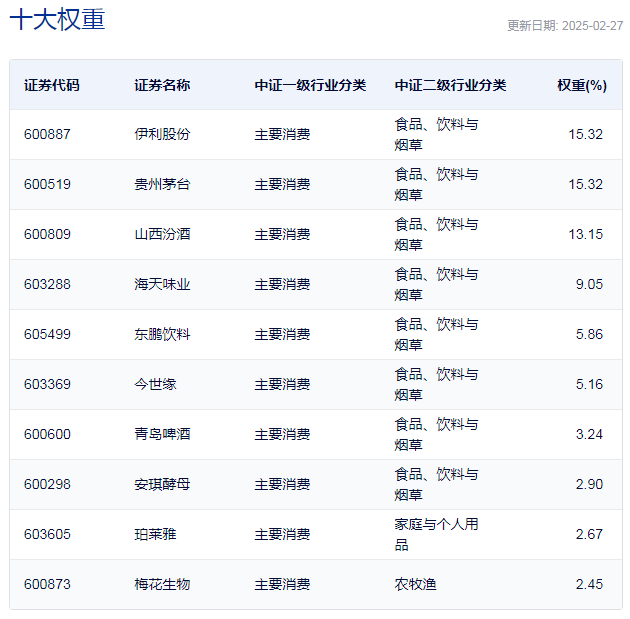Viewport: 630px width, 619px height.
Task: Click the 中证一级行业分类 column header
Action: [x=310, y=85]
